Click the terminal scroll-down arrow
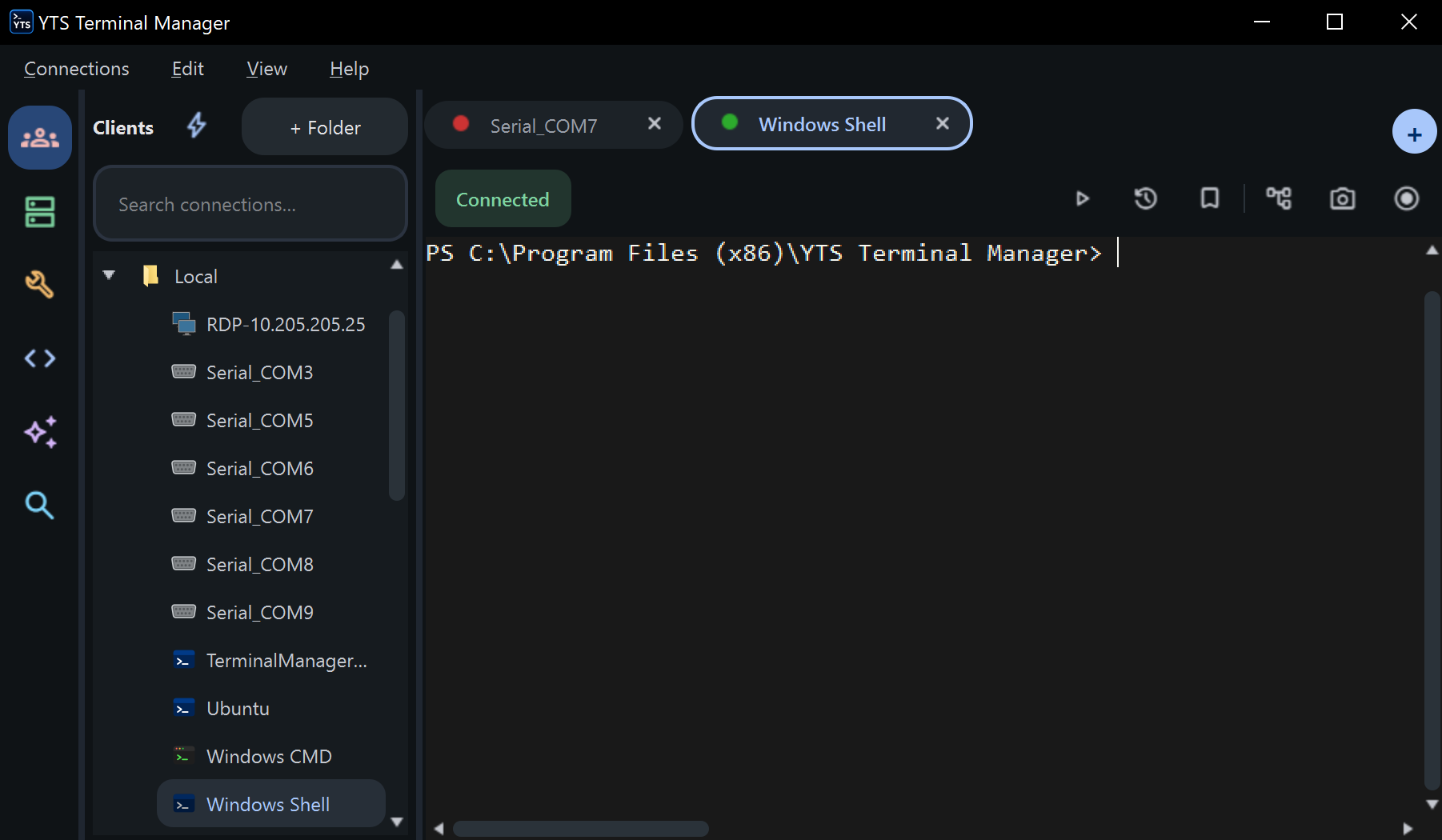This screenshot has height=840, width=1442. [x=1432, y=804]
